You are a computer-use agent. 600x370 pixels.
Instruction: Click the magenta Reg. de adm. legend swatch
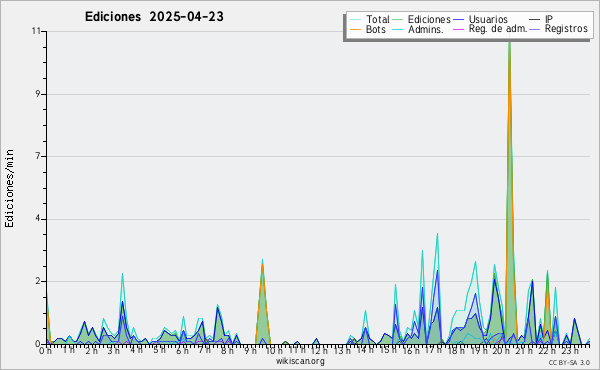tap(458, 29)
